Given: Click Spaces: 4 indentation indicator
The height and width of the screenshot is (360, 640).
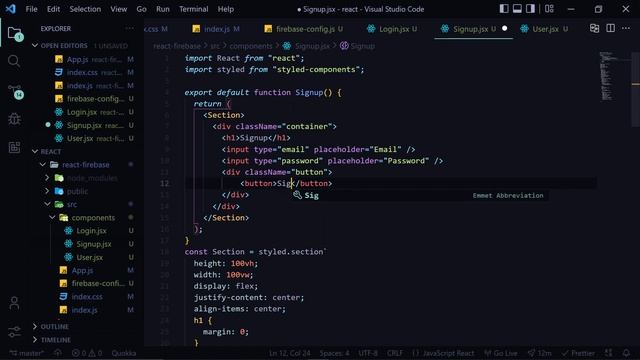Looking at the screenshot, I should click(x=334, y=353).
